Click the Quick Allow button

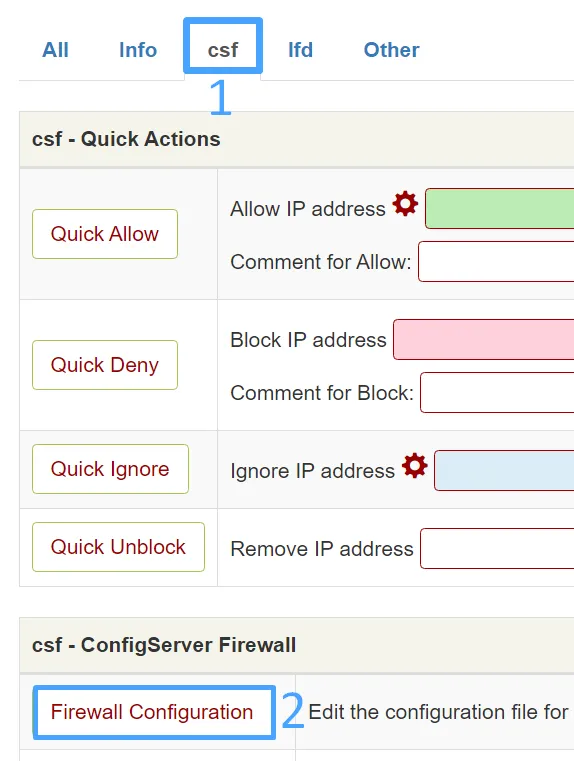[x=105, y=234]
